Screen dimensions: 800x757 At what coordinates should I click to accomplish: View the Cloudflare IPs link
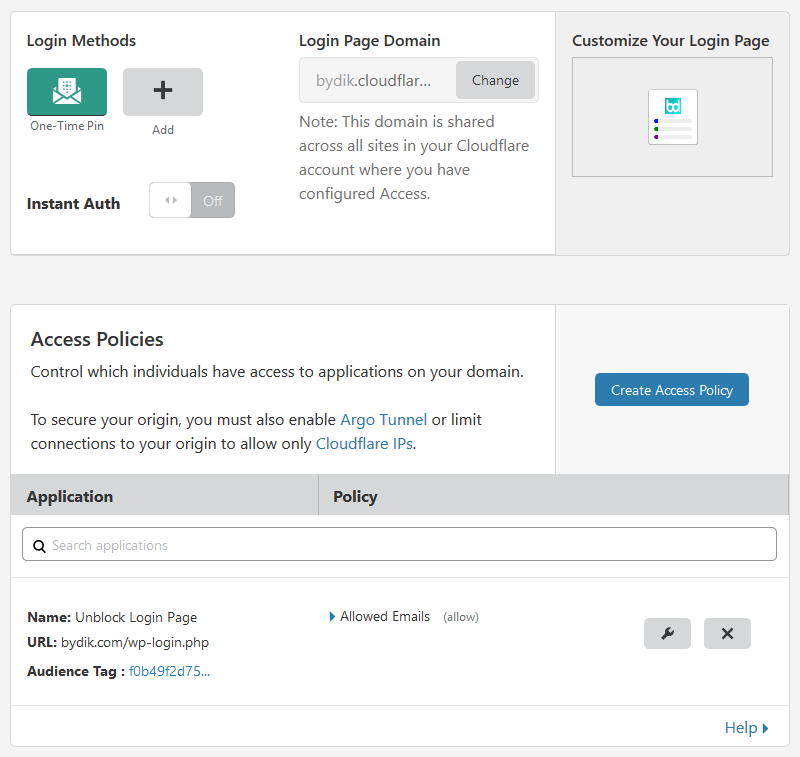tap(363, 443)
